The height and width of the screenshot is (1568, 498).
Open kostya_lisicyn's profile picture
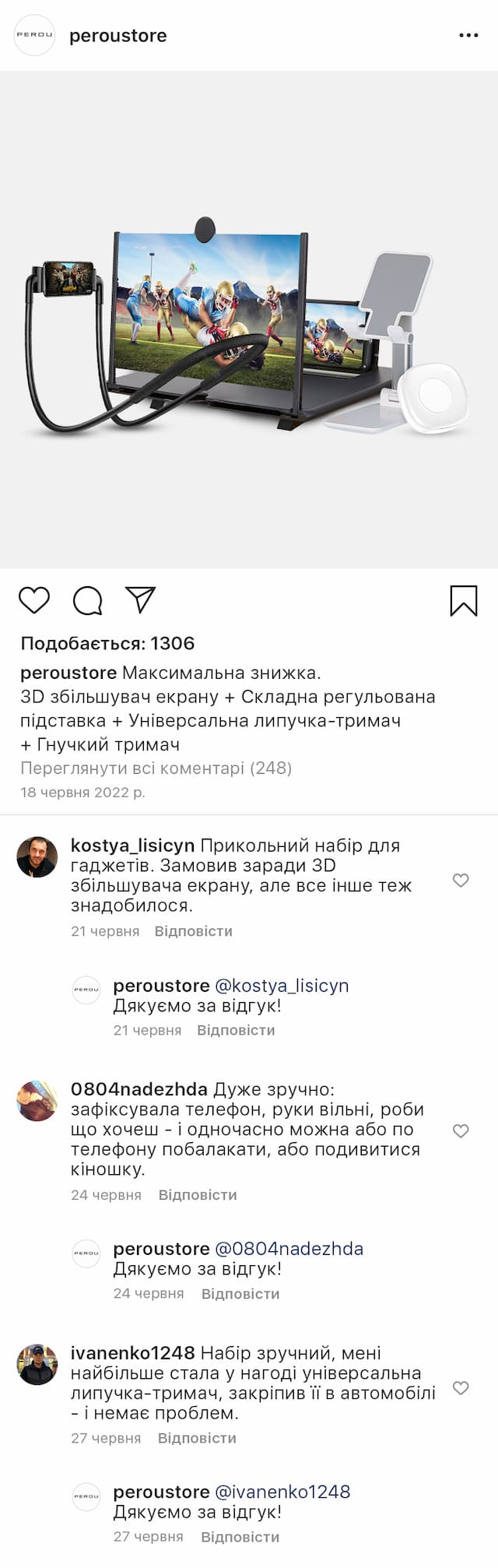click(37, 857)
